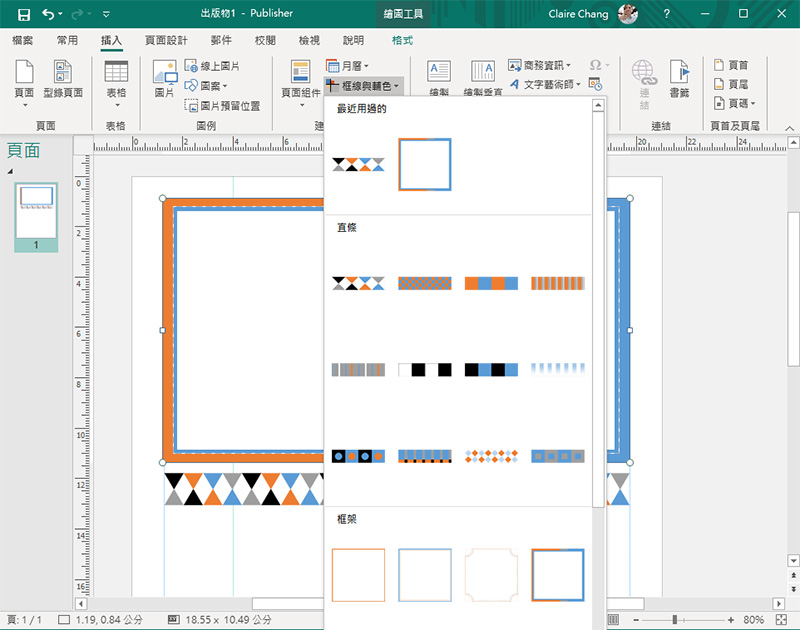This screenshot has width=800, height=630.
Task: Collapse the page navigation section triangle
Action: tap(10, 171)
